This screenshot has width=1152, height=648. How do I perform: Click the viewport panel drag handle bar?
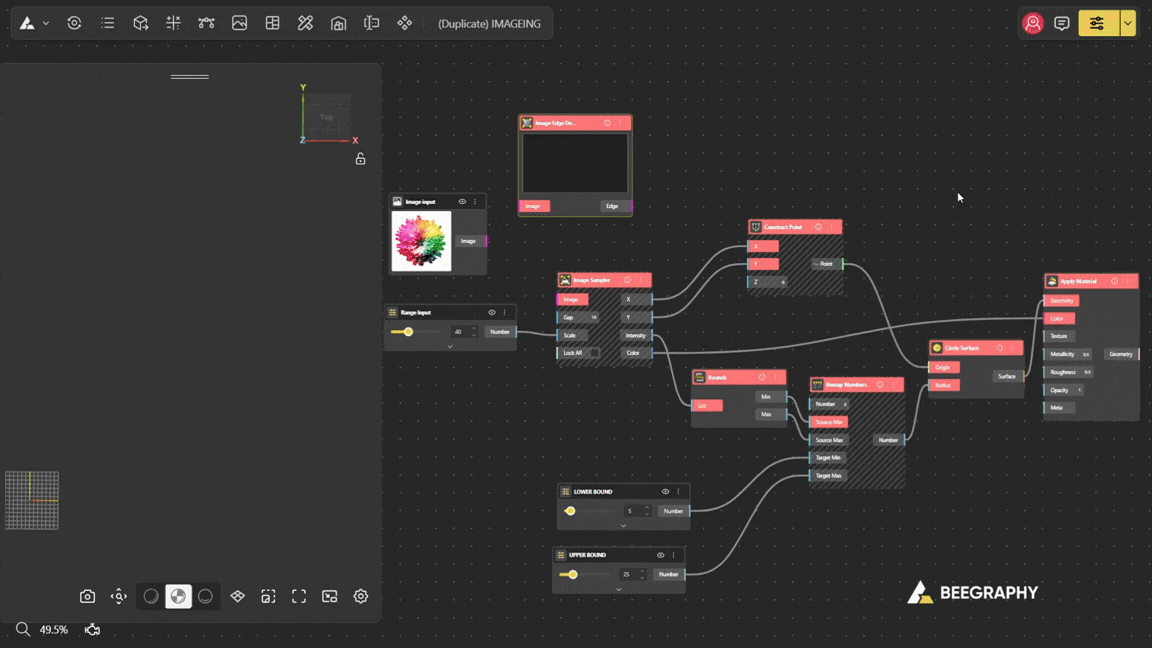(x=190, y=76)
